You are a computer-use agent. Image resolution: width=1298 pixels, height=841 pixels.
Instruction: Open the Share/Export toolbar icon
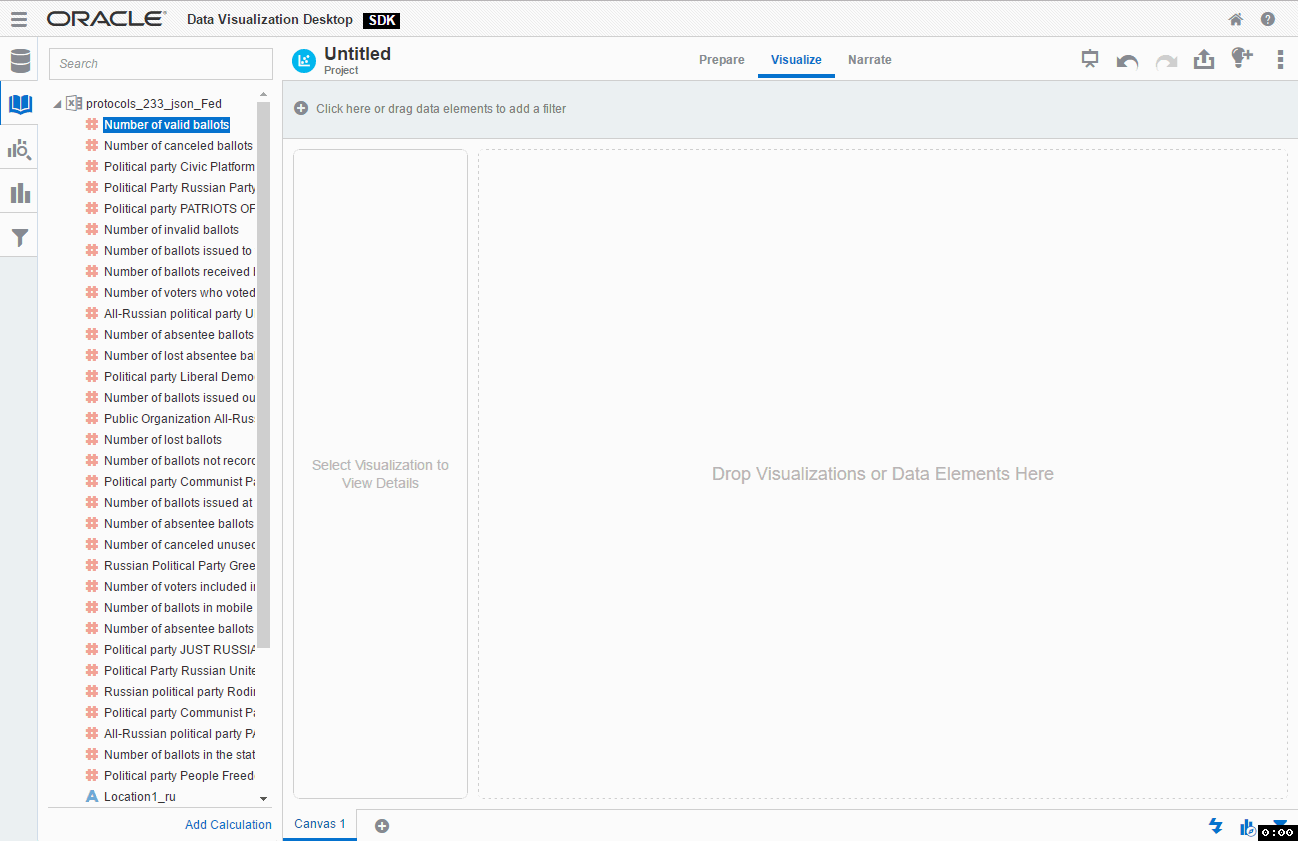coord(1204,60)
